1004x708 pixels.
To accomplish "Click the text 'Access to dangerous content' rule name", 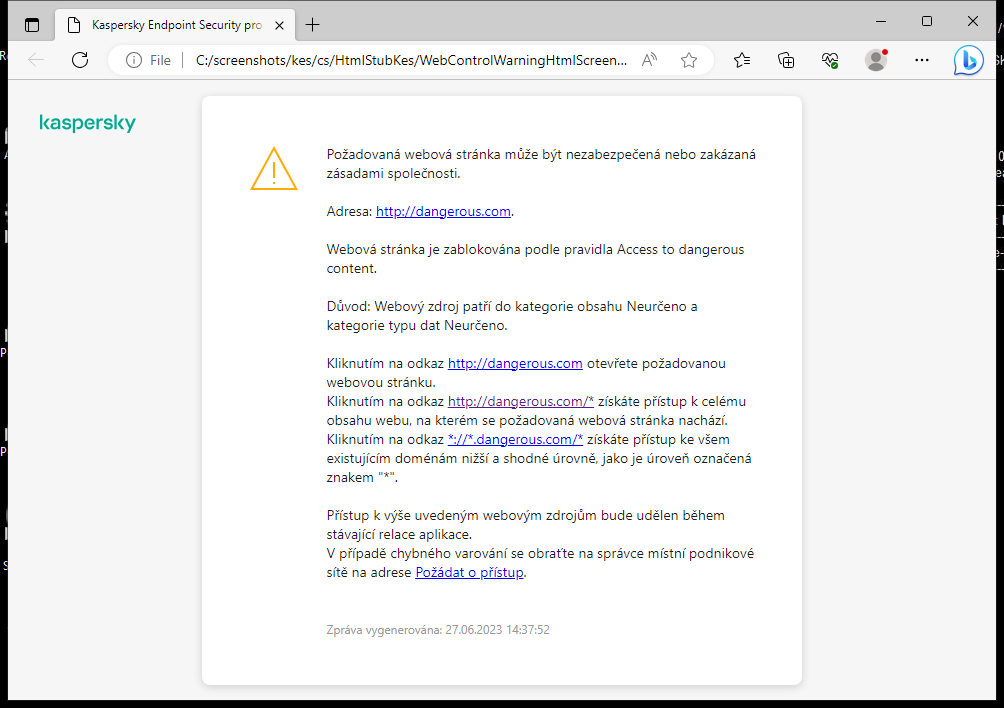I will (x=535, y=259).
